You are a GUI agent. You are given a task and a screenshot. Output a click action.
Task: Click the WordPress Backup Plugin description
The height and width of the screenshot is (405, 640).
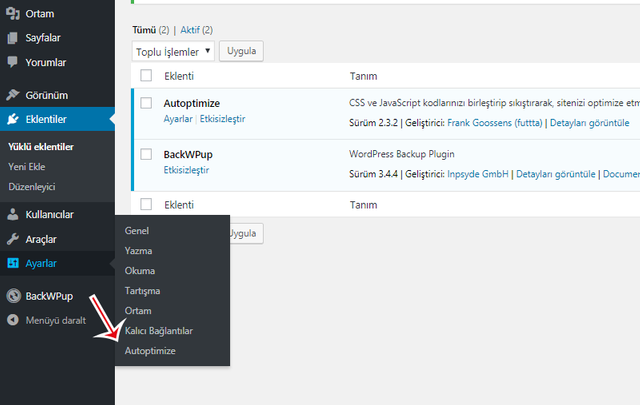[402, 154]
